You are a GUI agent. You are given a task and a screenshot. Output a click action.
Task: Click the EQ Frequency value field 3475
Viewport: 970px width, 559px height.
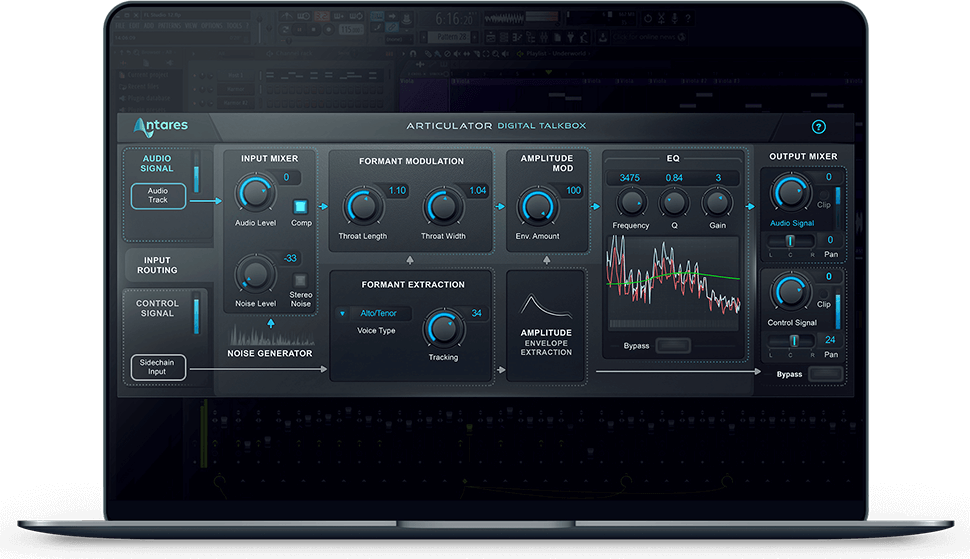pos(630,178)
